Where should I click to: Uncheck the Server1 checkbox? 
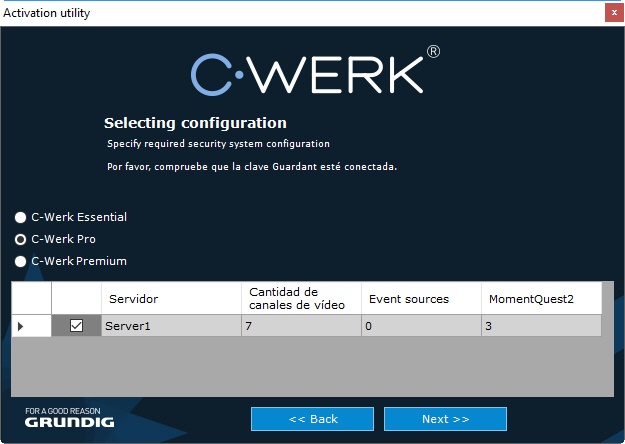(x=76, y=326)
